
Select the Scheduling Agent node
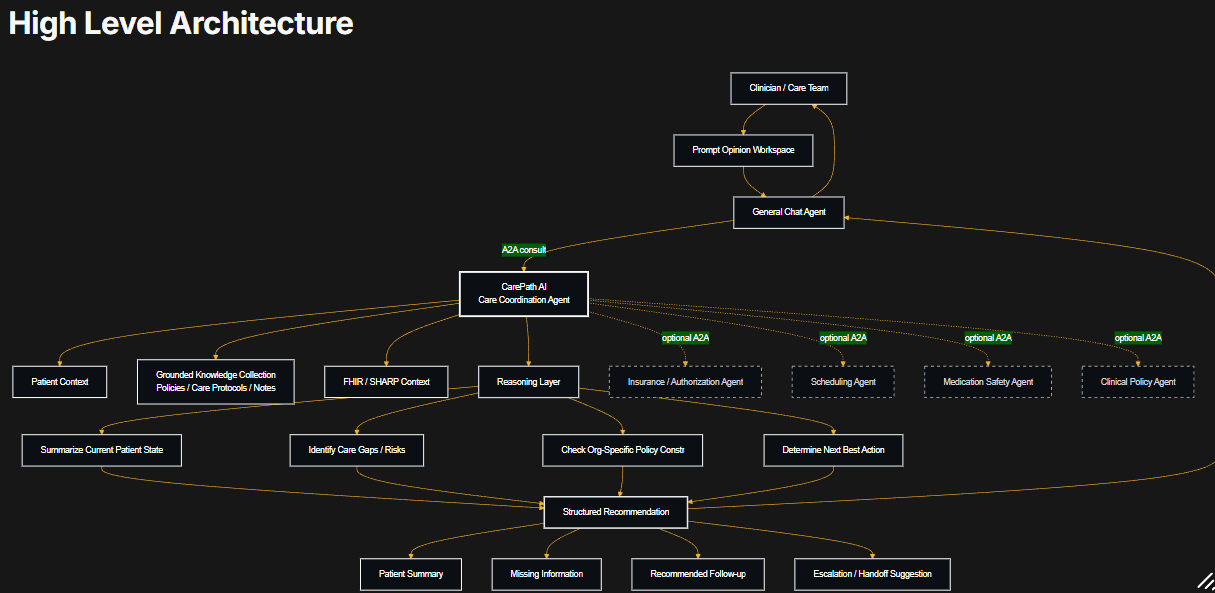[843, 381]
